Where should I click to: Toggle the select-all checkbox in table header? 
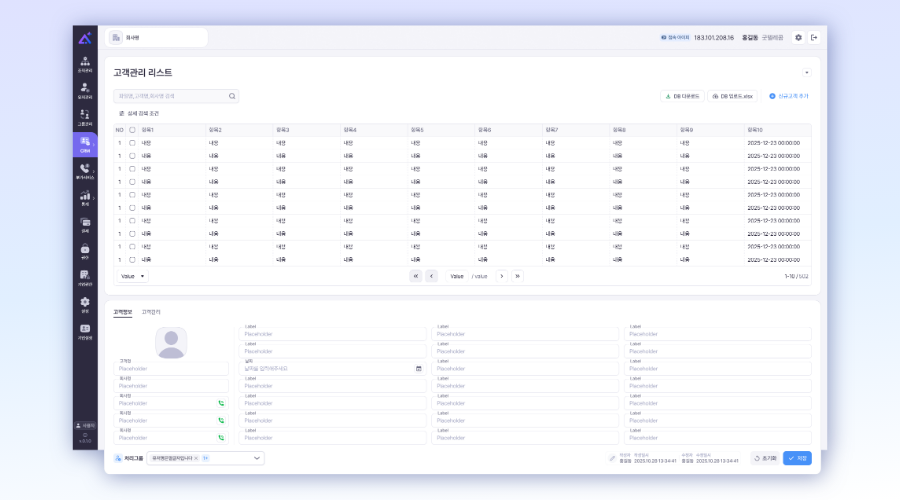132,130
